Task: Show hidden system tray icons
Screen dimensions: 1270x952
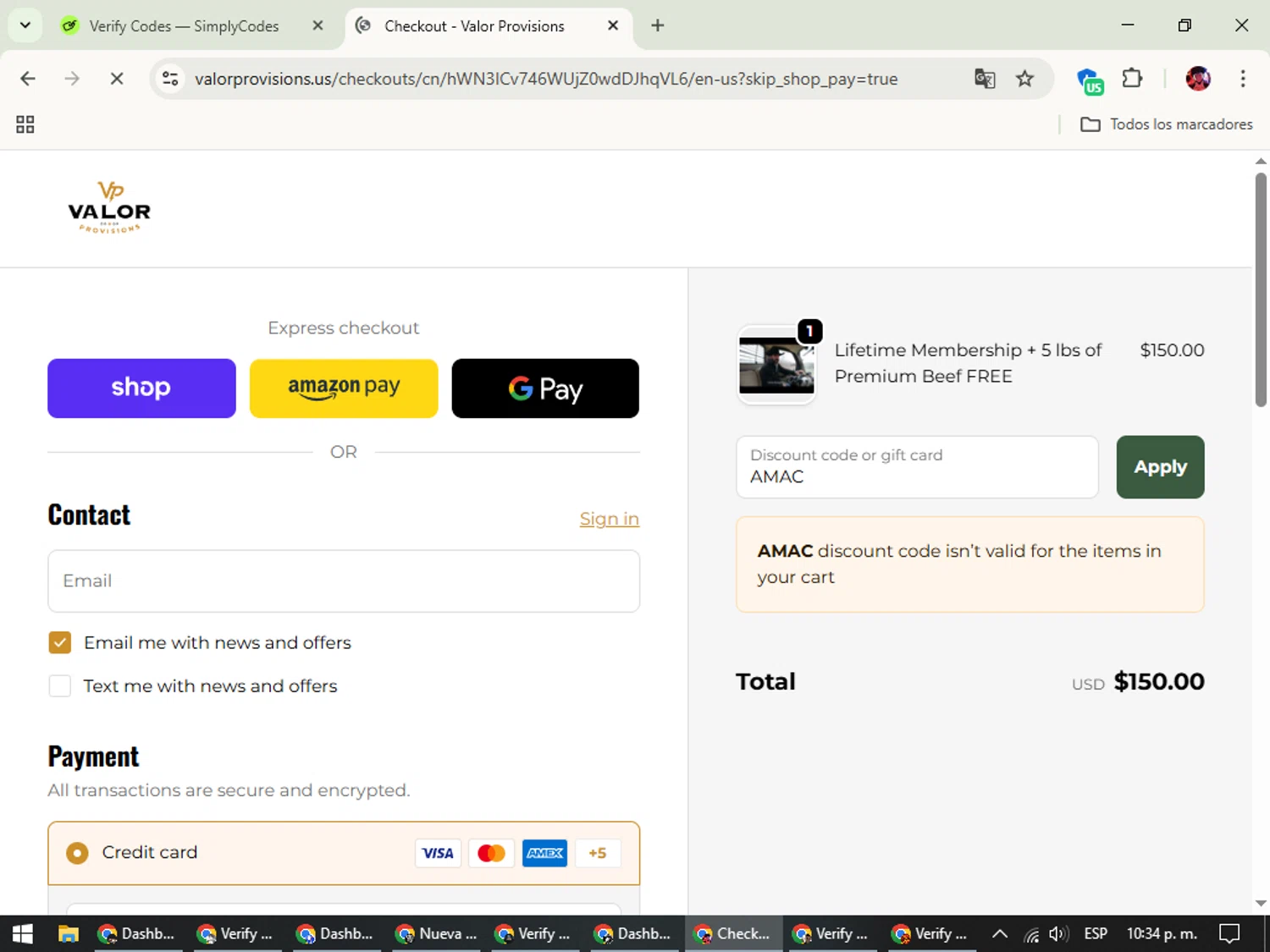Action: point(1000,934)
